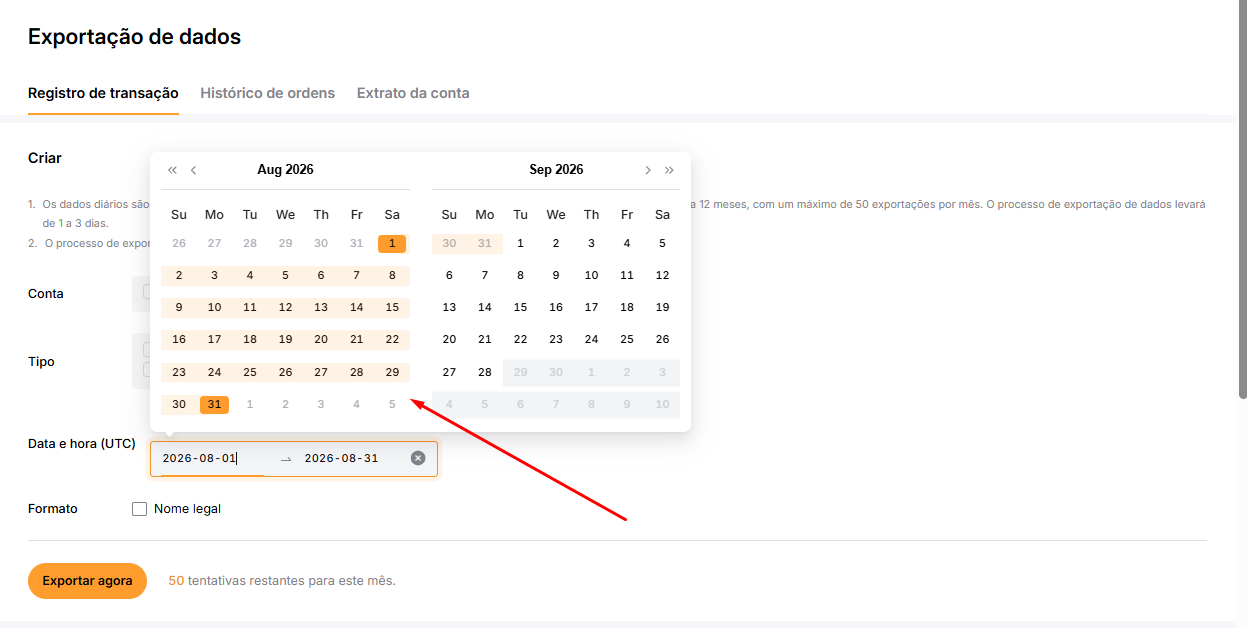Choose August 24 in the calendar

click(214, 372)
